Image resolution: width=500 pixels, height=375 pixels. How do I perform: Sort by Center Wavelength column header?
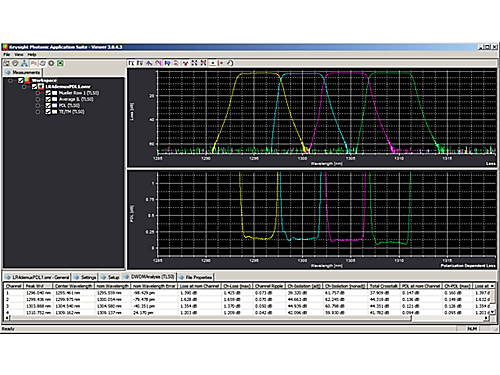coord(73,286)
